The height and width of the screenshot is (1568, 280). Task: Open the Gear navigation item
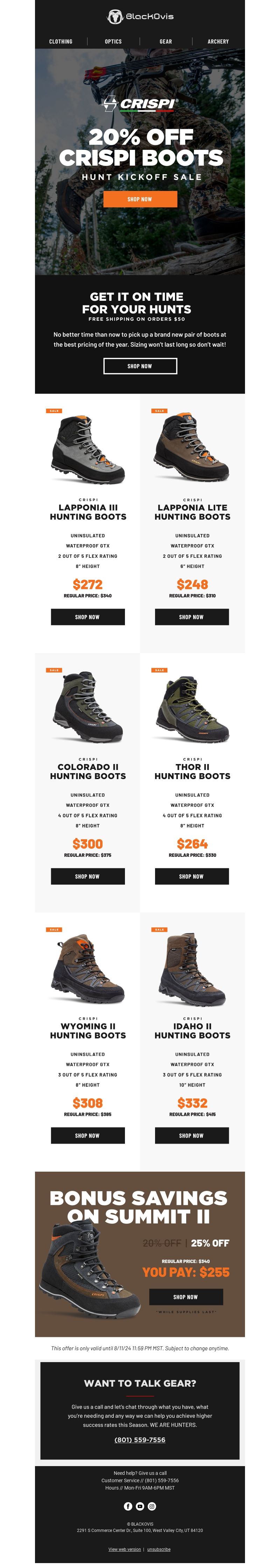[x=166, y=41]
